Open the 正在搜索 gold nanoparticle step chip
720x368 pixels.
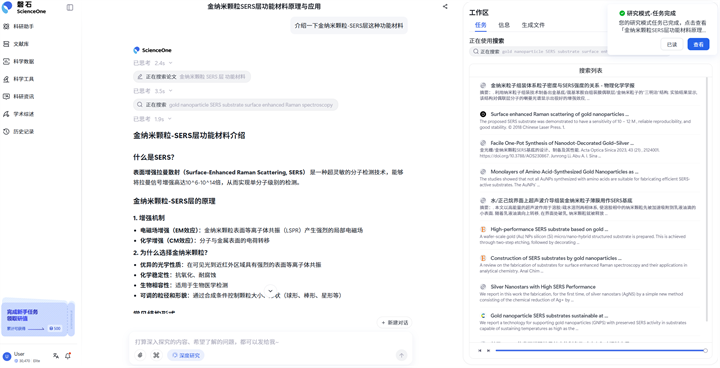click(236, 105)
